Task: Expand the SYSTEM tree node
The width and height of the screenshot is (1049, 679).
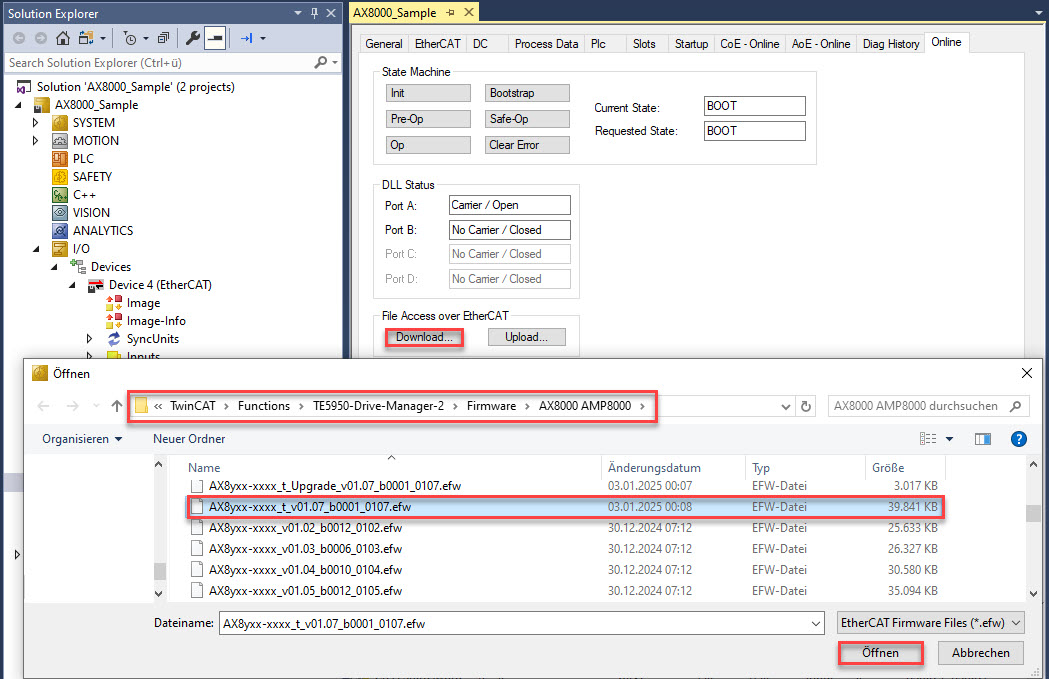Action: pos(35,122)
